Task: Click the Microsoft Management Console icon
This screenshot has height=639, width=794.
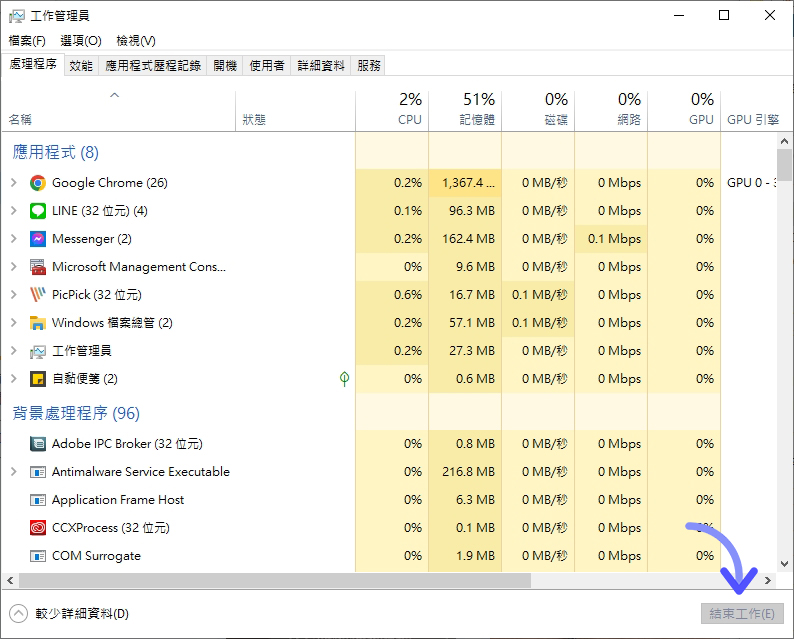Action: click(37, 267)
